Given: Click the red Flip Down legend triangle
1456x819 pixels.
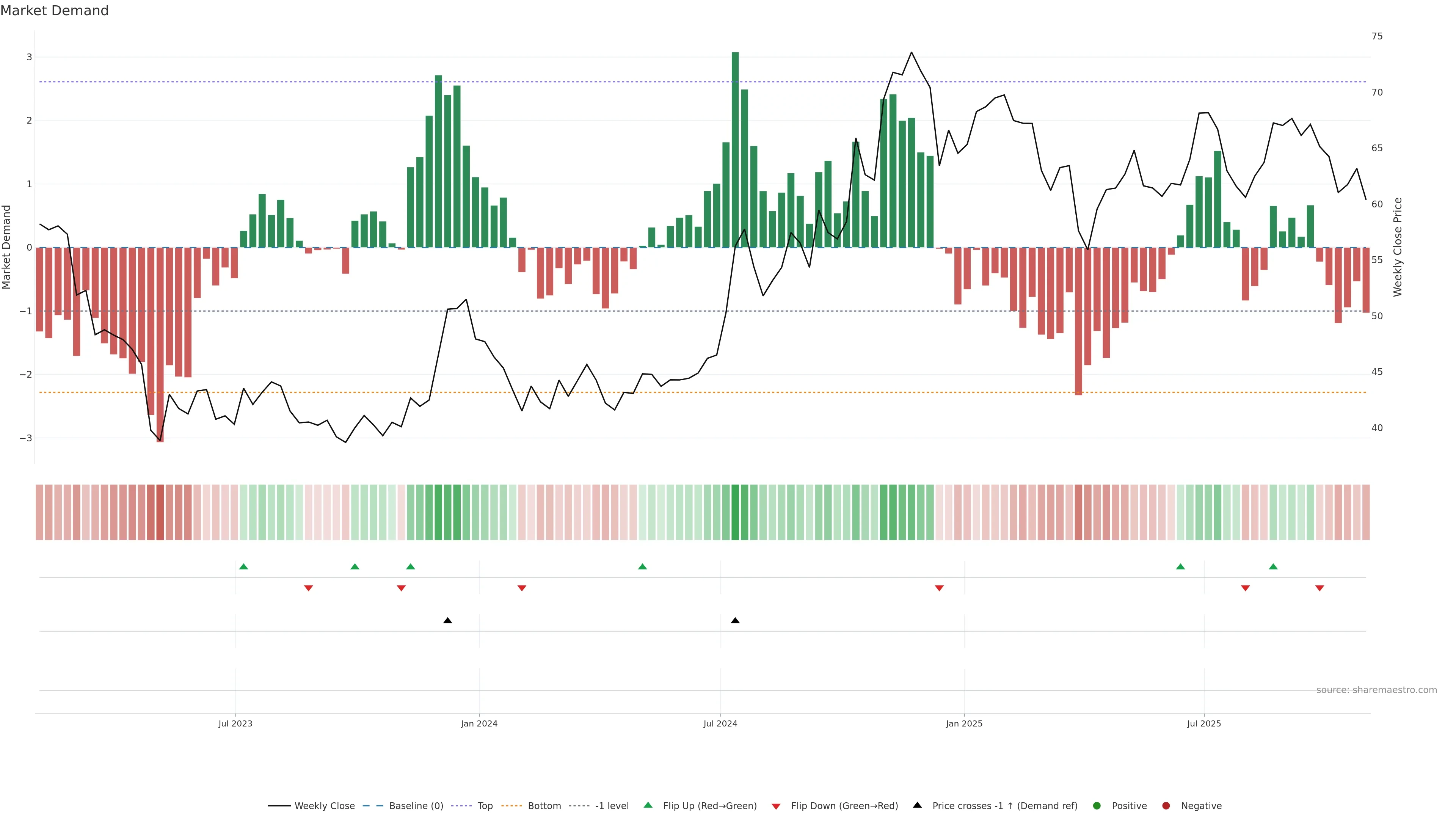Looking at the screenshot, I should pyautogui.click(x=775, y=806).
